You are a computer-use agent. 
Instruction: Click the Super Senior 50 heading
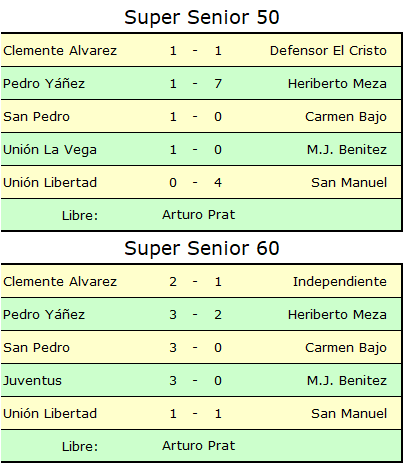click(202, 17)
